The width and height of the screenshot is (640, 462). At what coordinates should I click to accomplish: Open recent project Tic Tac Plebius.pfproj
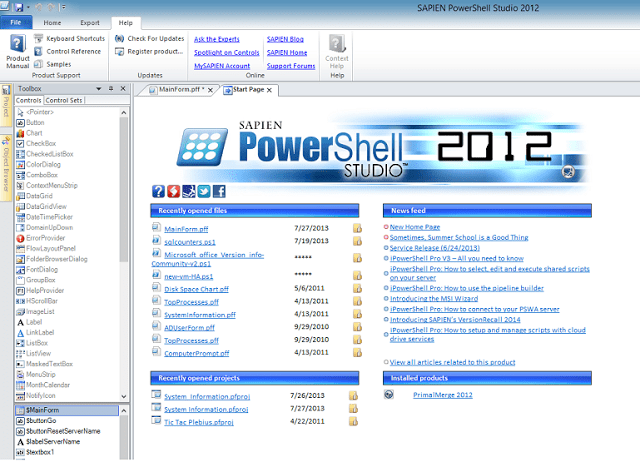[x=199, y=422]
